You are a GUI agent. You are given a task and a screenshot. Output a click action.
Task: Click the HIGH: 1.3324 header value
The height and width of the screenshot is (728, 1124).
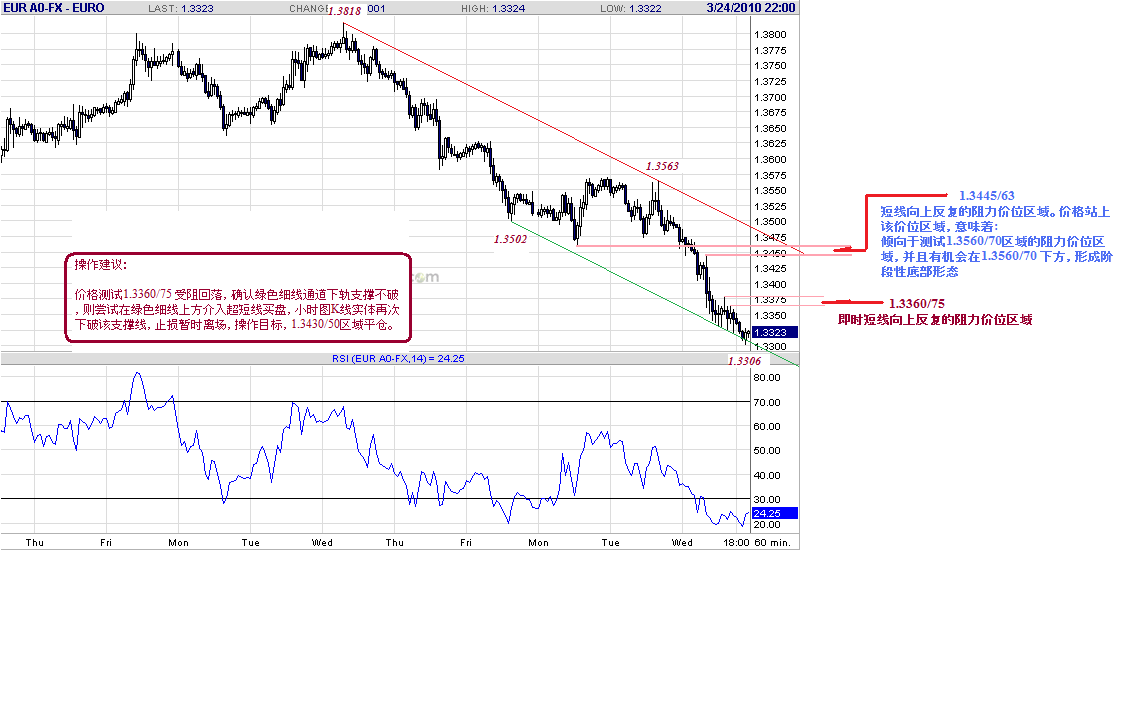[493, 9]
